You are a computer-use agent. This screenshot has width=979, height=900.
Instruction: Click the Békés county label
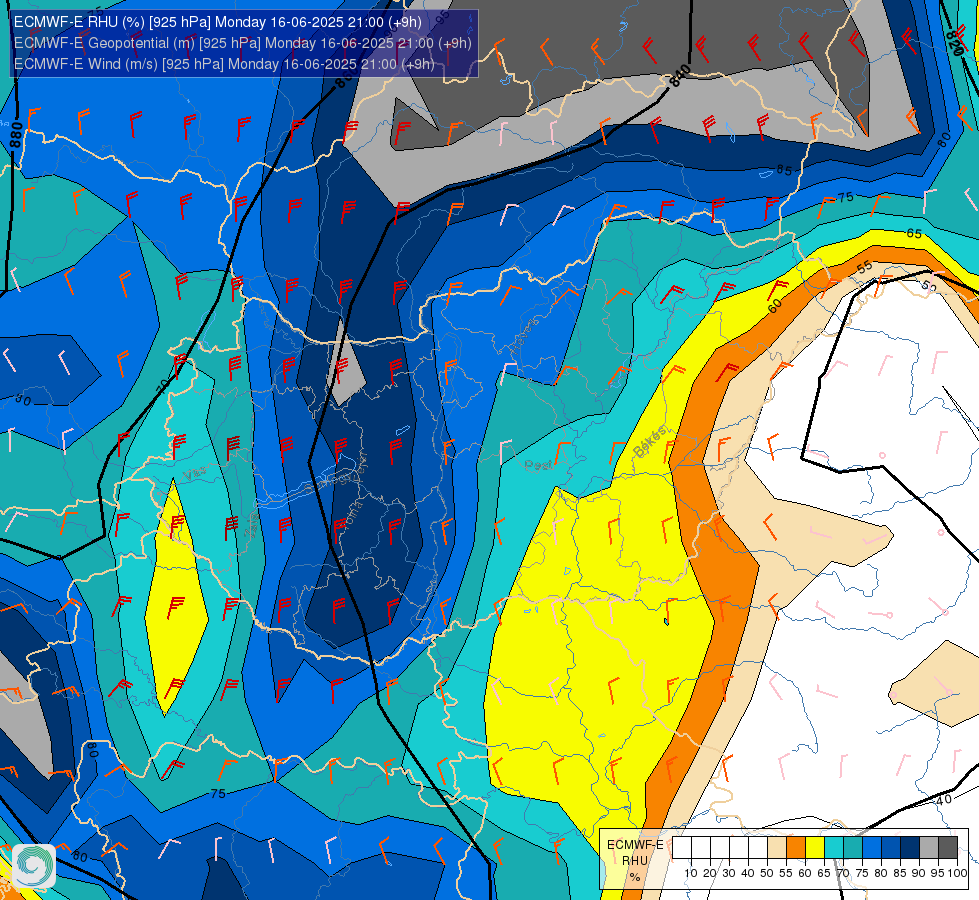tap(650, 441)
